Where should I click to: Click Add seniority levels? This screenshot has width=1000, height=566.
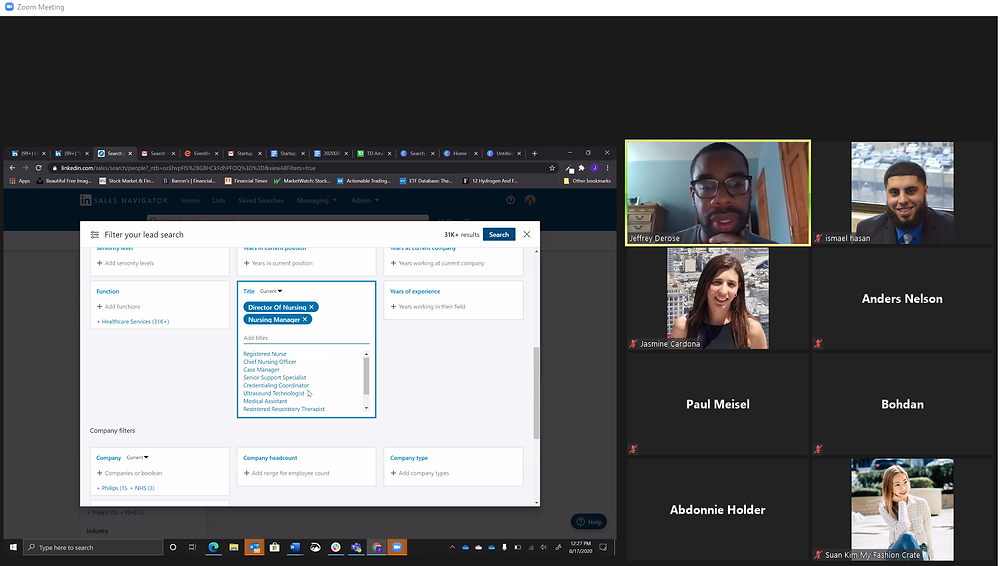coord(126,263)
